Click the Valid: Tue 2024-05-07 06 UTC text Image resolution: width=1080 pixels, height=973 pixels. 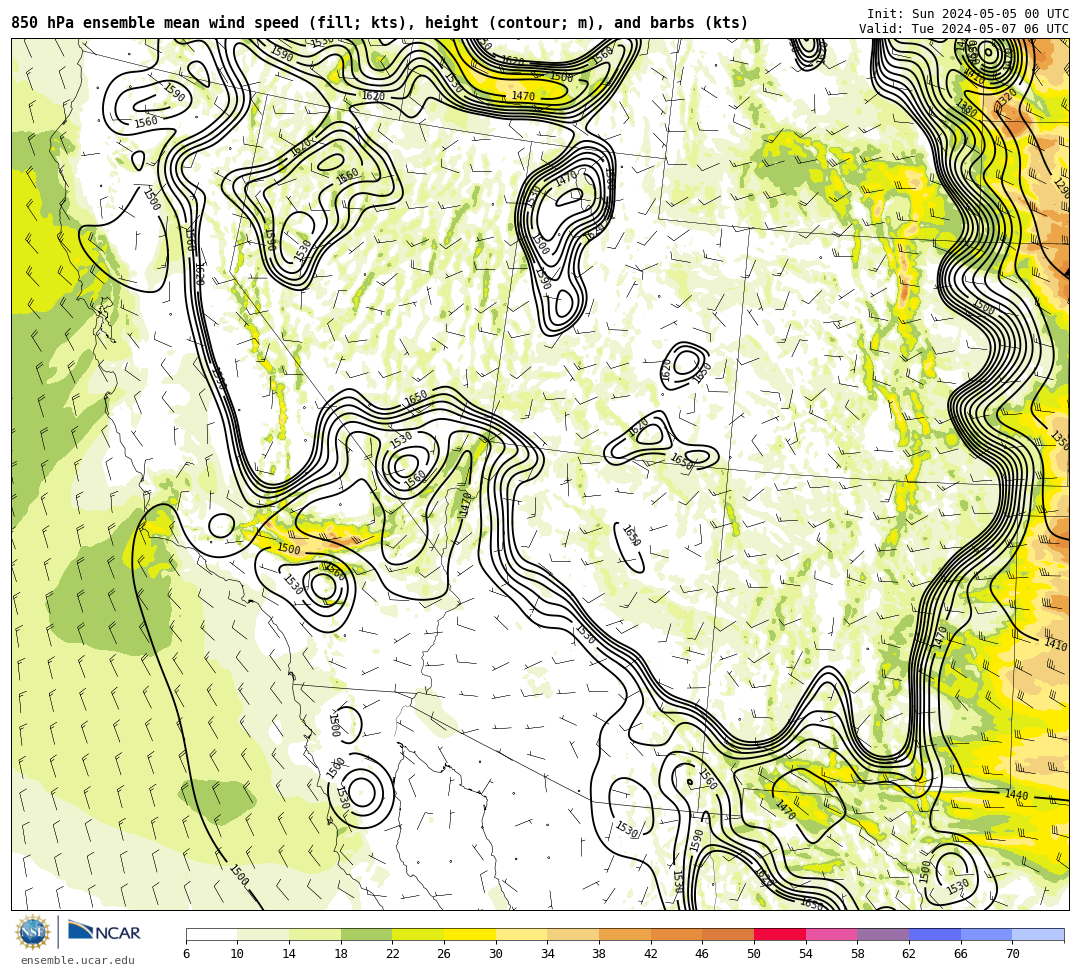pos(964,29)
